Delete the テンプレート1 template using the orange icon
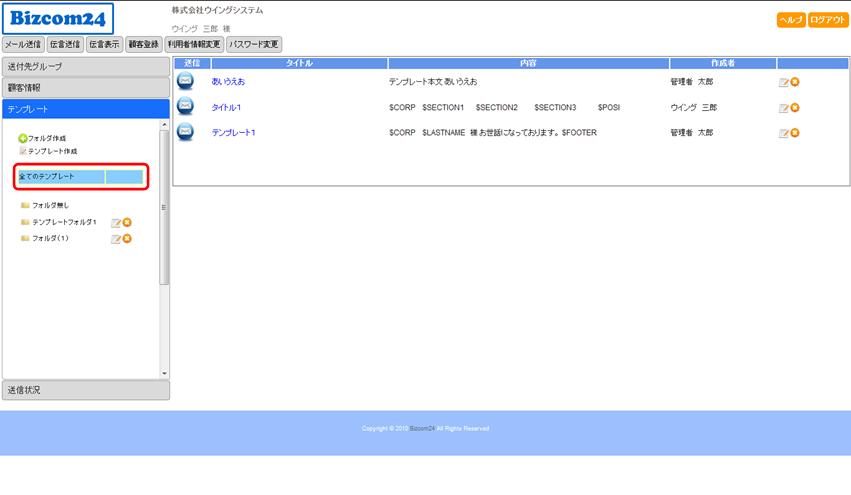This screenshot has height=495, width=851. click(x=795, y=132)
